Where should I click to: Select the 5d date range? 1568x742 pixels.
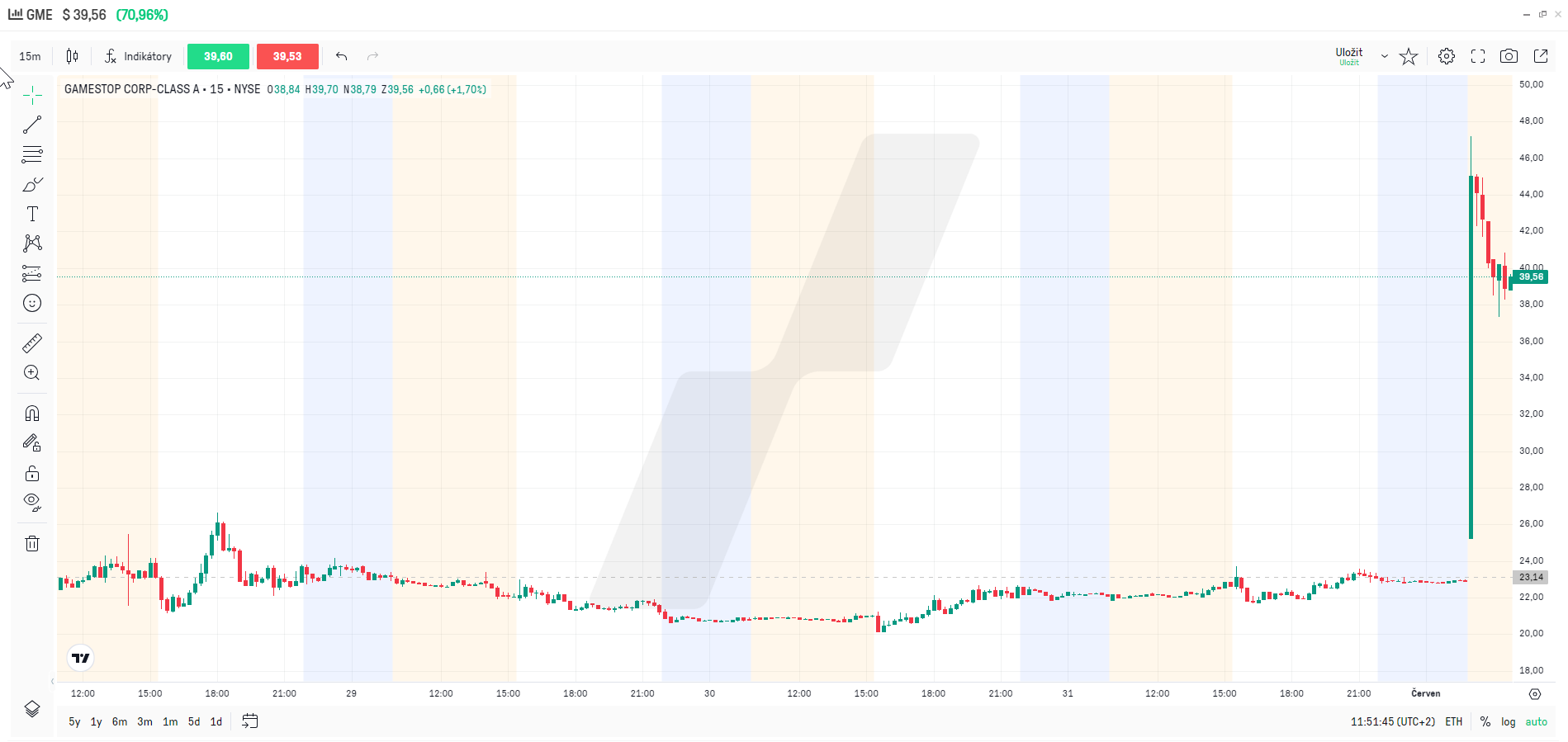coord(194,721)
